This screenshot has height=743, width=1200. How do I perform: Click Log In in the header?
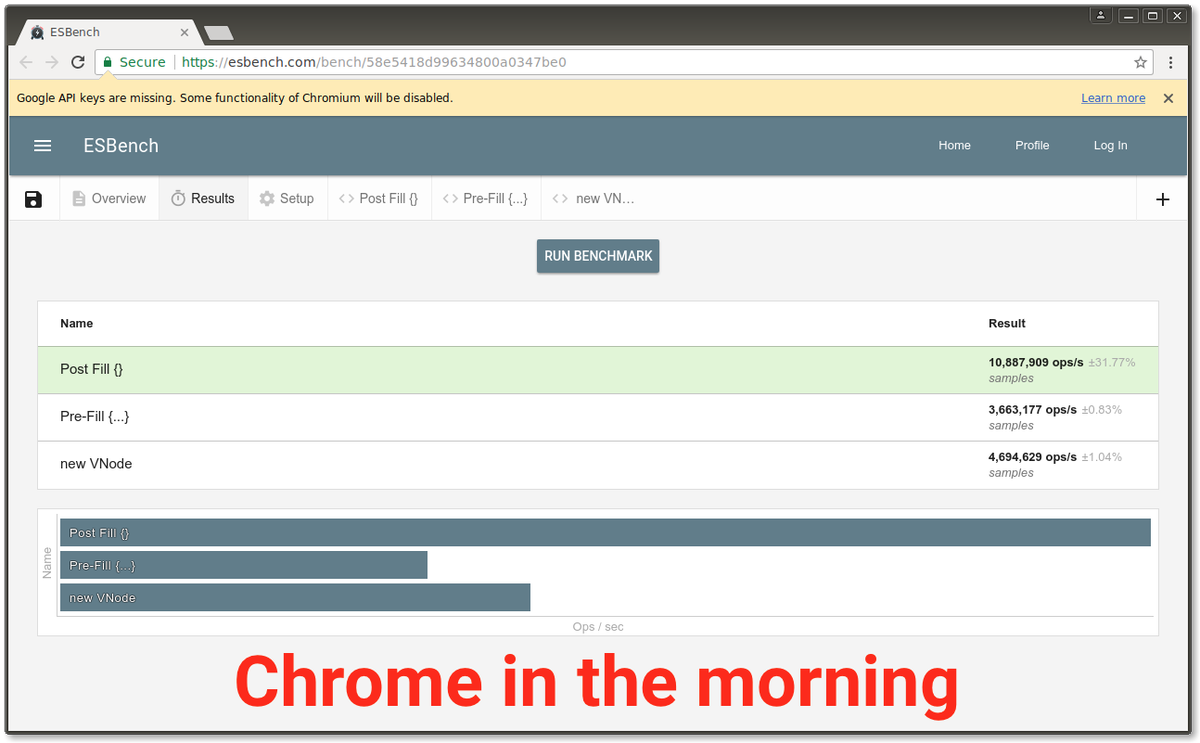(x=1110, y=145)
